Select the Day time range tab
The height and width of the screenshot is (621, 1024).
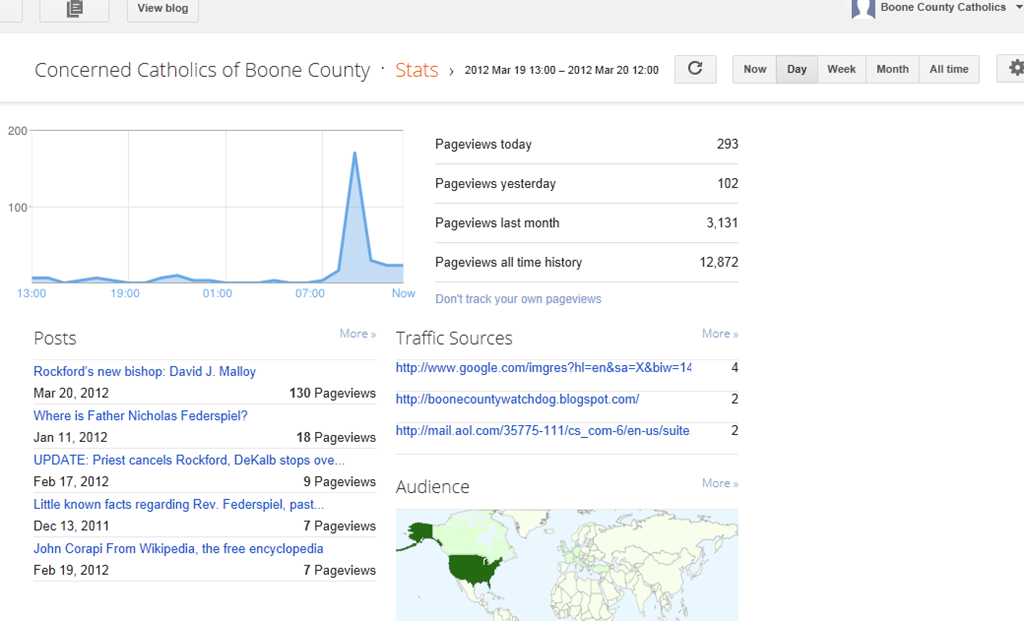coord(797,69)
